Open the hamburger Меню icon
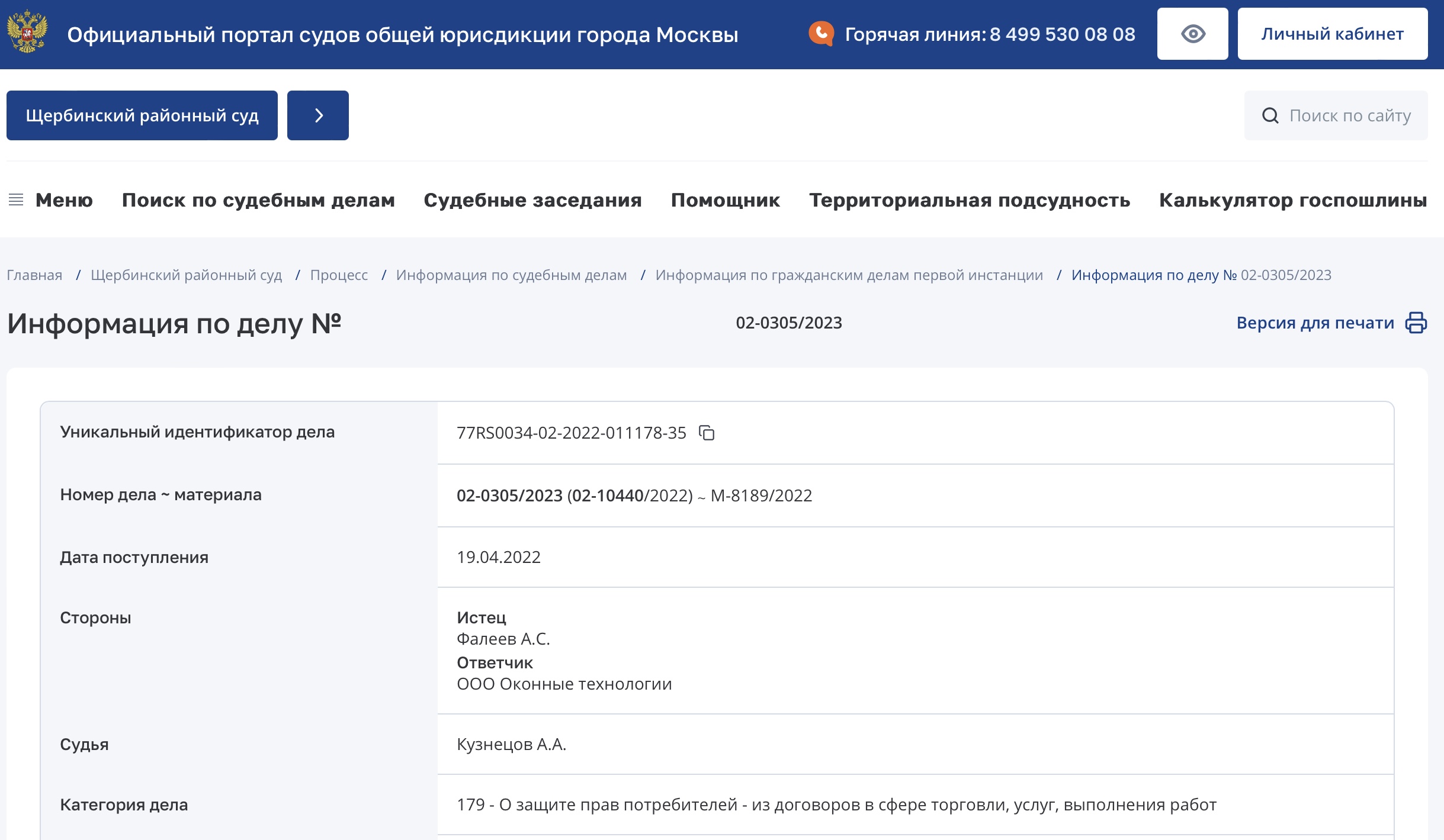Viewport: 1444px width, 840px height. pos(16,200)
